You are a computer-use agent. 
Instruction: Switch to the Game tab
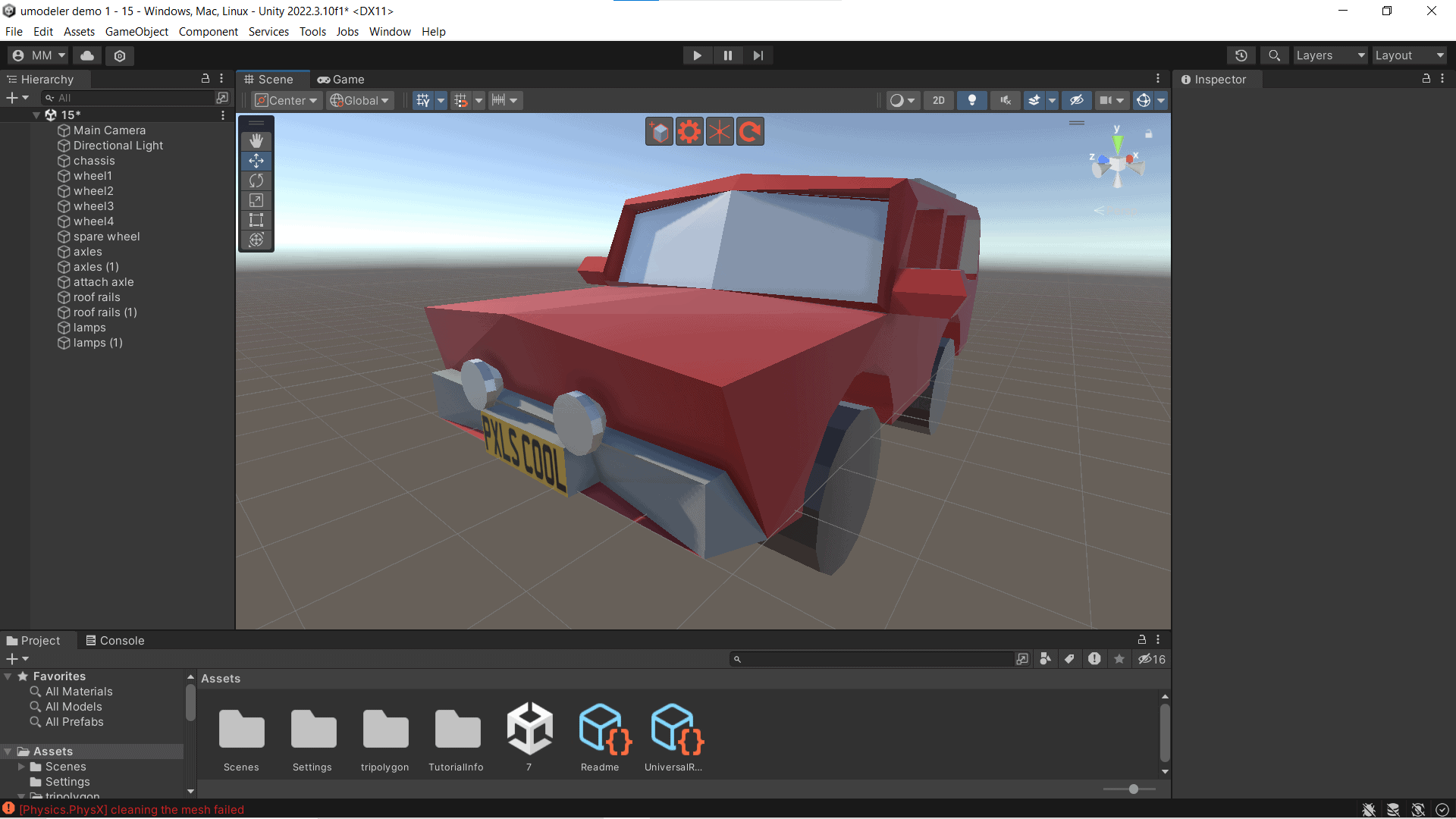(341, 79)
